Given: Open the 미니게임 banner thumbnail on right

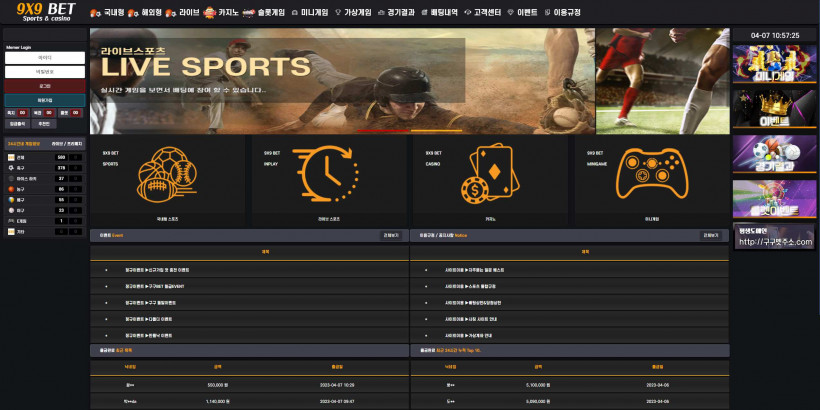Looking at the screenshot, I should 774,64.
